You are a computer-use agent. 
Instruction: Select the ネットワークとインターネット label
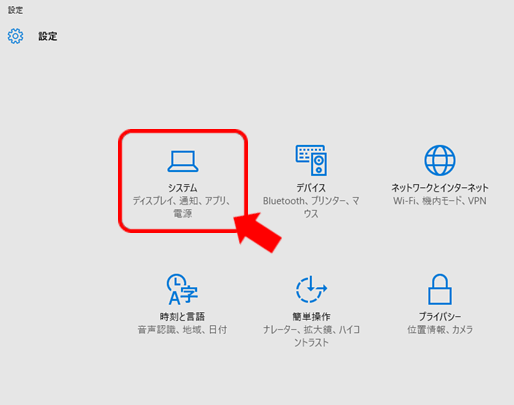(440, 188)
